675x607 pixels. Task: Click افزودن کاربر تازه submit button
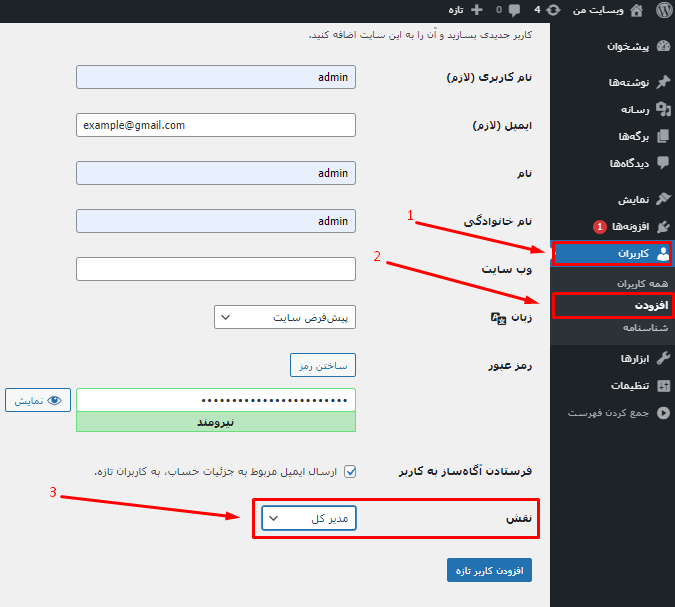pos(489,570)
